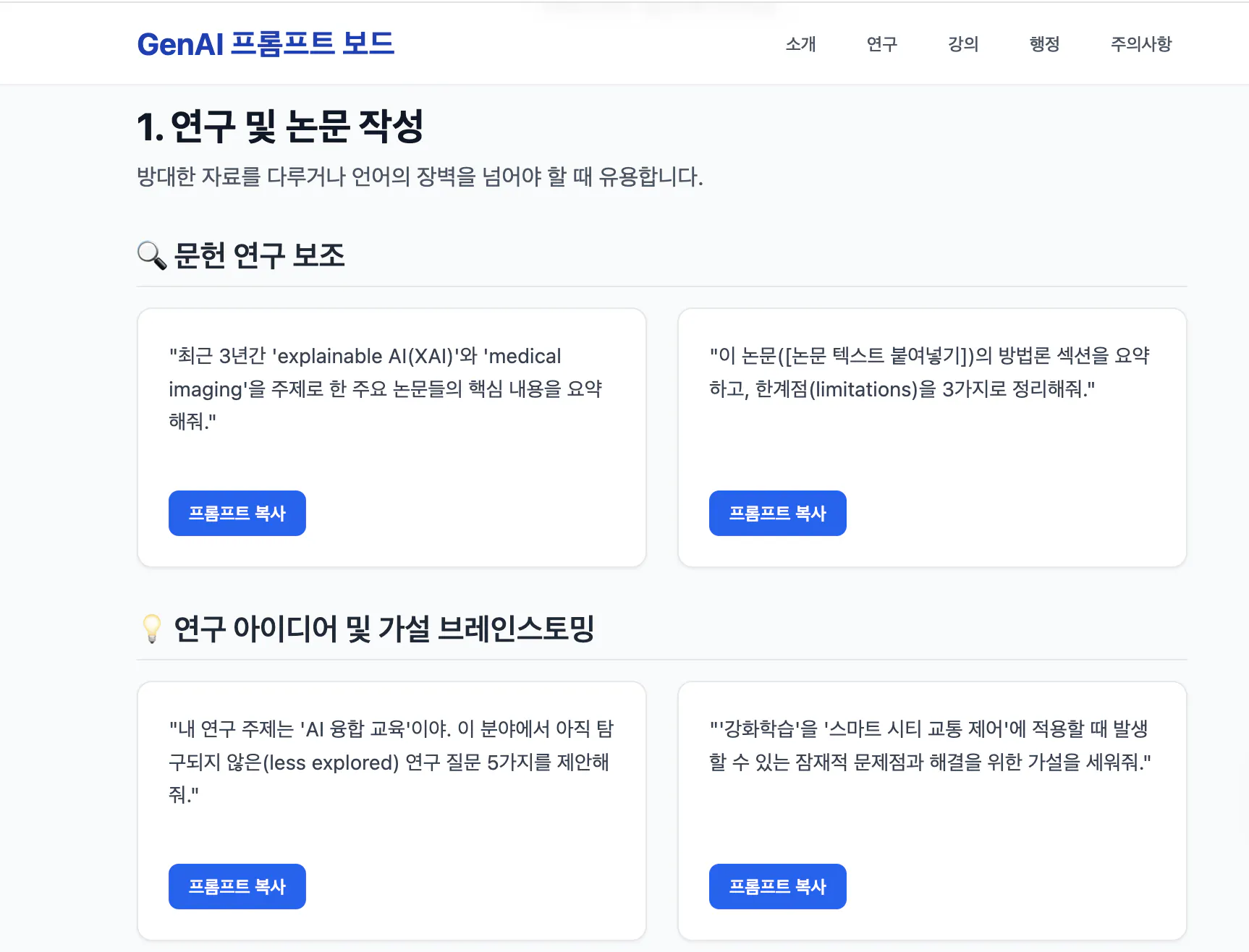Select the AI 융합 교육 prompt card
This screenshot has width=1249, height=952.
tap(391, 809)
